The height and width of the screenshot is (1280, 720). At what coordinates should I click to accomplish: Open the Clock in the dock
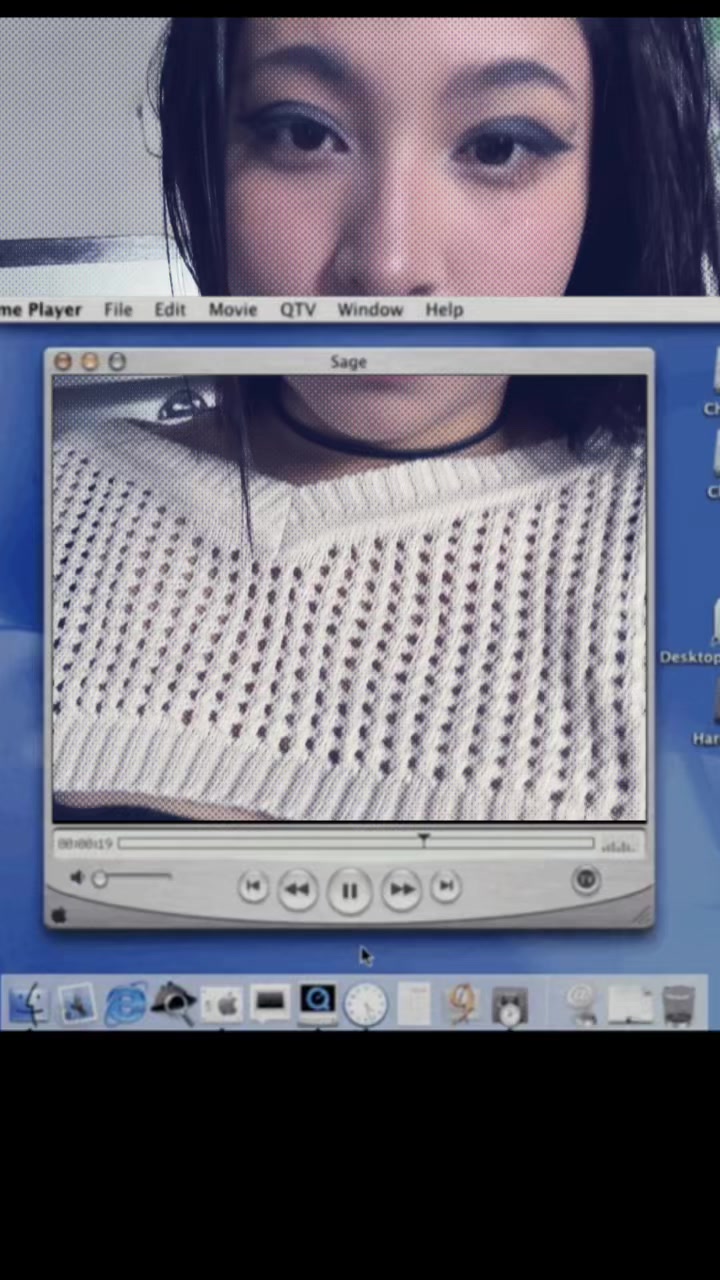(x=366, y=1004)
